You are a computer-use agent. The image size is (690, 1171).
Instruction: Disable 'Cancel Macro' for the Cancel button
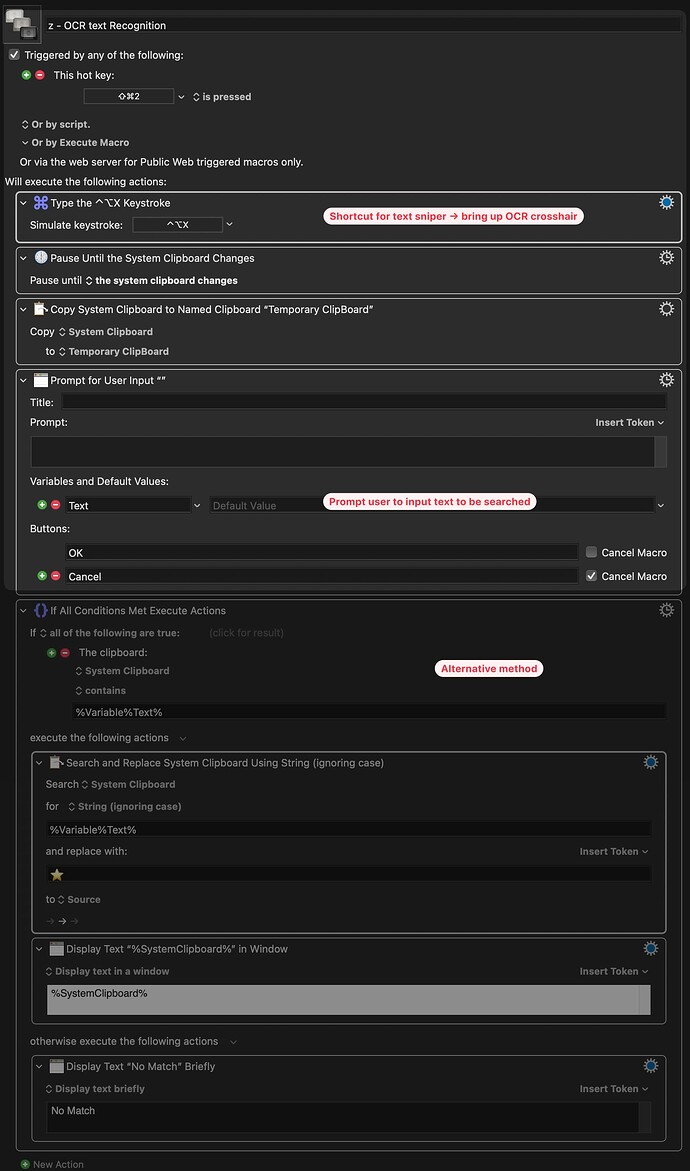[x=591, y=577]
